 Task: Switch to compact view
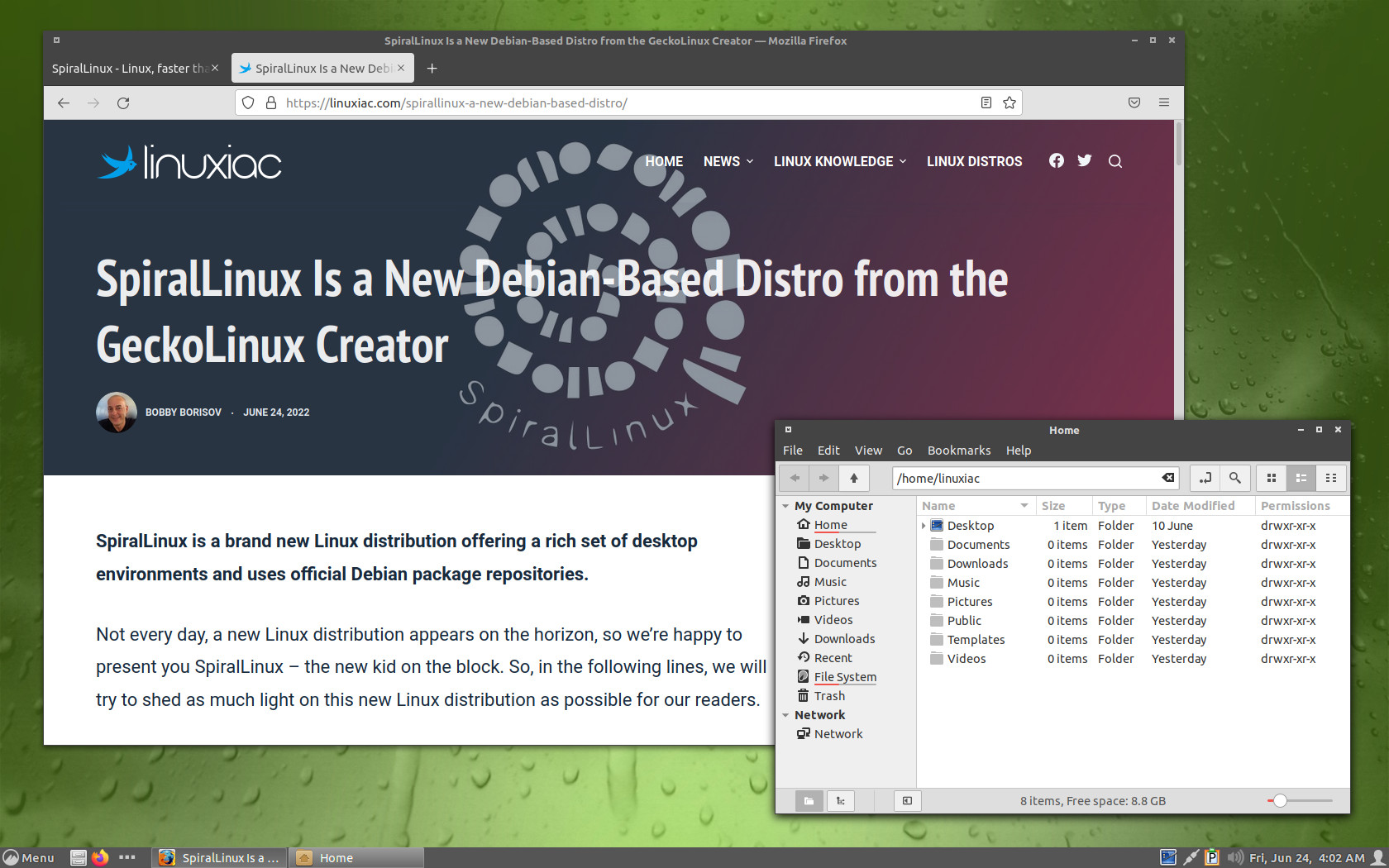(x=1331, y=478)
